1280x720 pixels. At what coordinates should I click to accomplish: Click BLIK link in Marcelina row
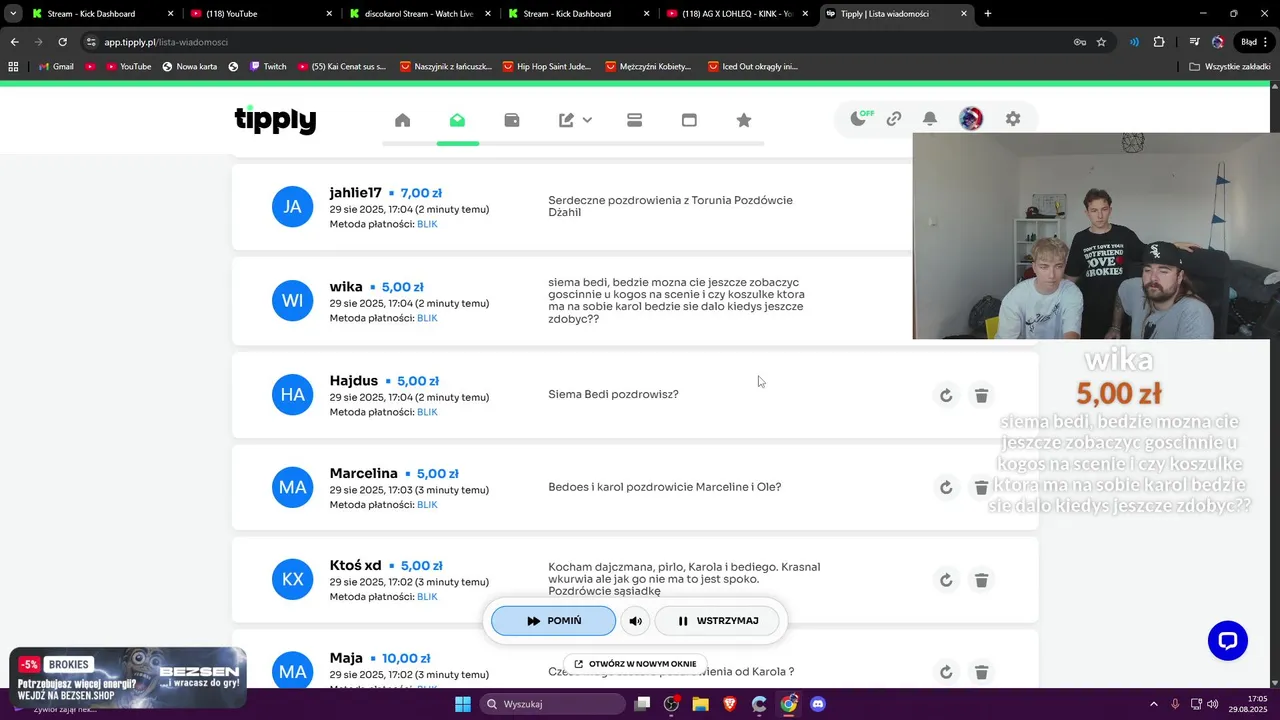tap(427, 505)
